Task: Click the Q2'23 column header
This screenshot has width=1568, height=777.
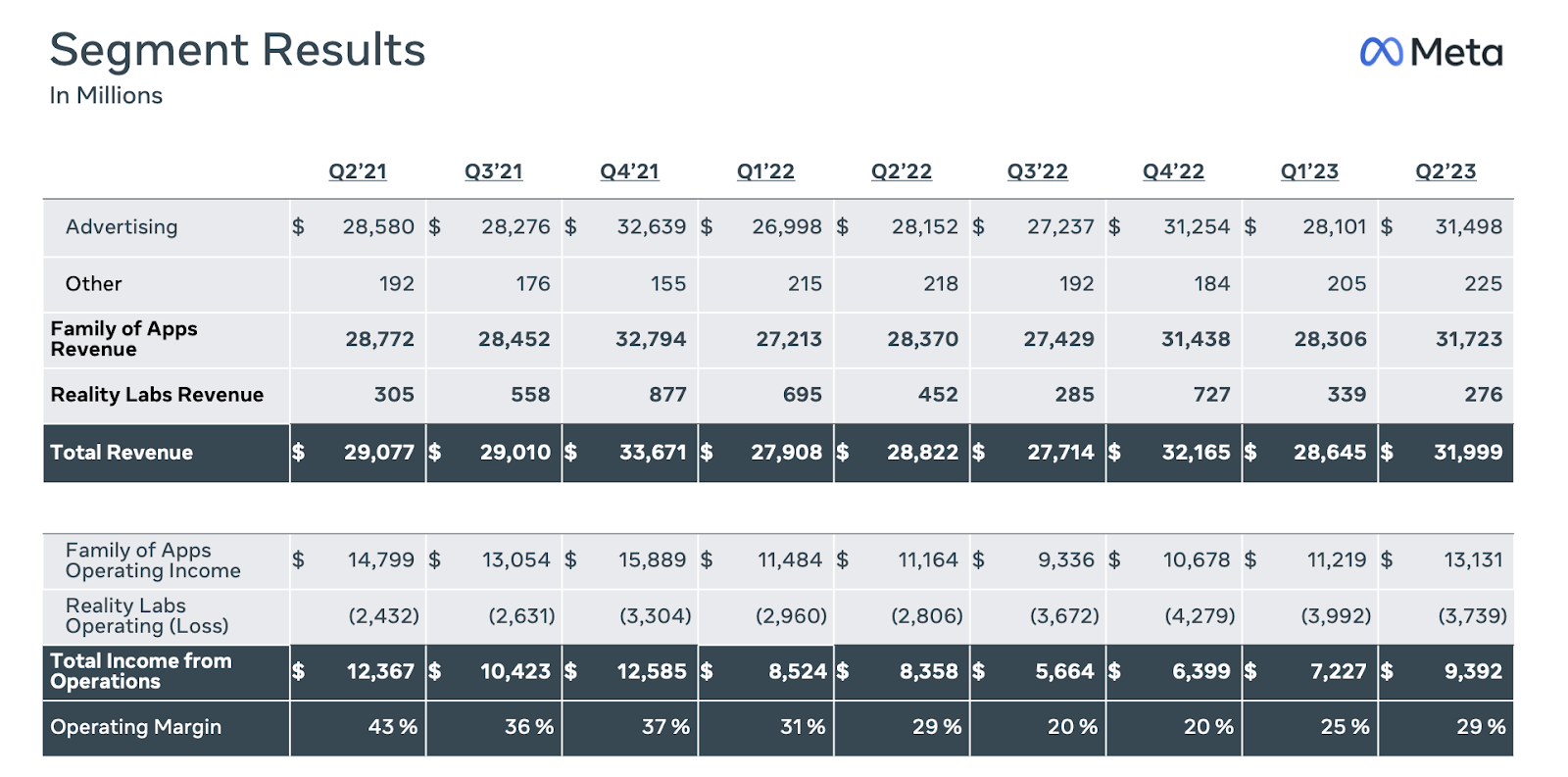Action: [x=1445, y=171]
